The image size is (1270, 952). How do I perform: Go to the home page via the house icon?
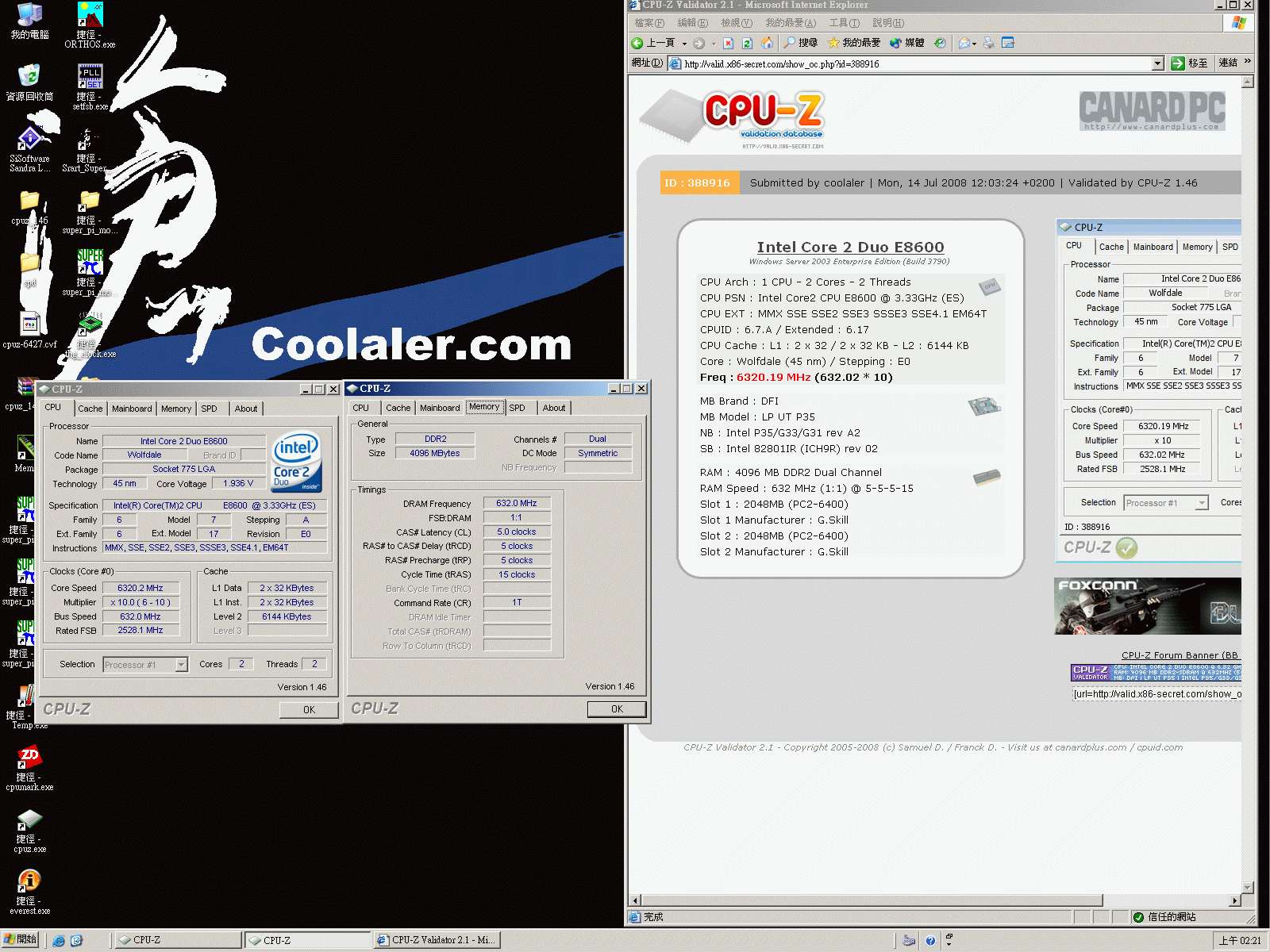(x=767, y=43)
